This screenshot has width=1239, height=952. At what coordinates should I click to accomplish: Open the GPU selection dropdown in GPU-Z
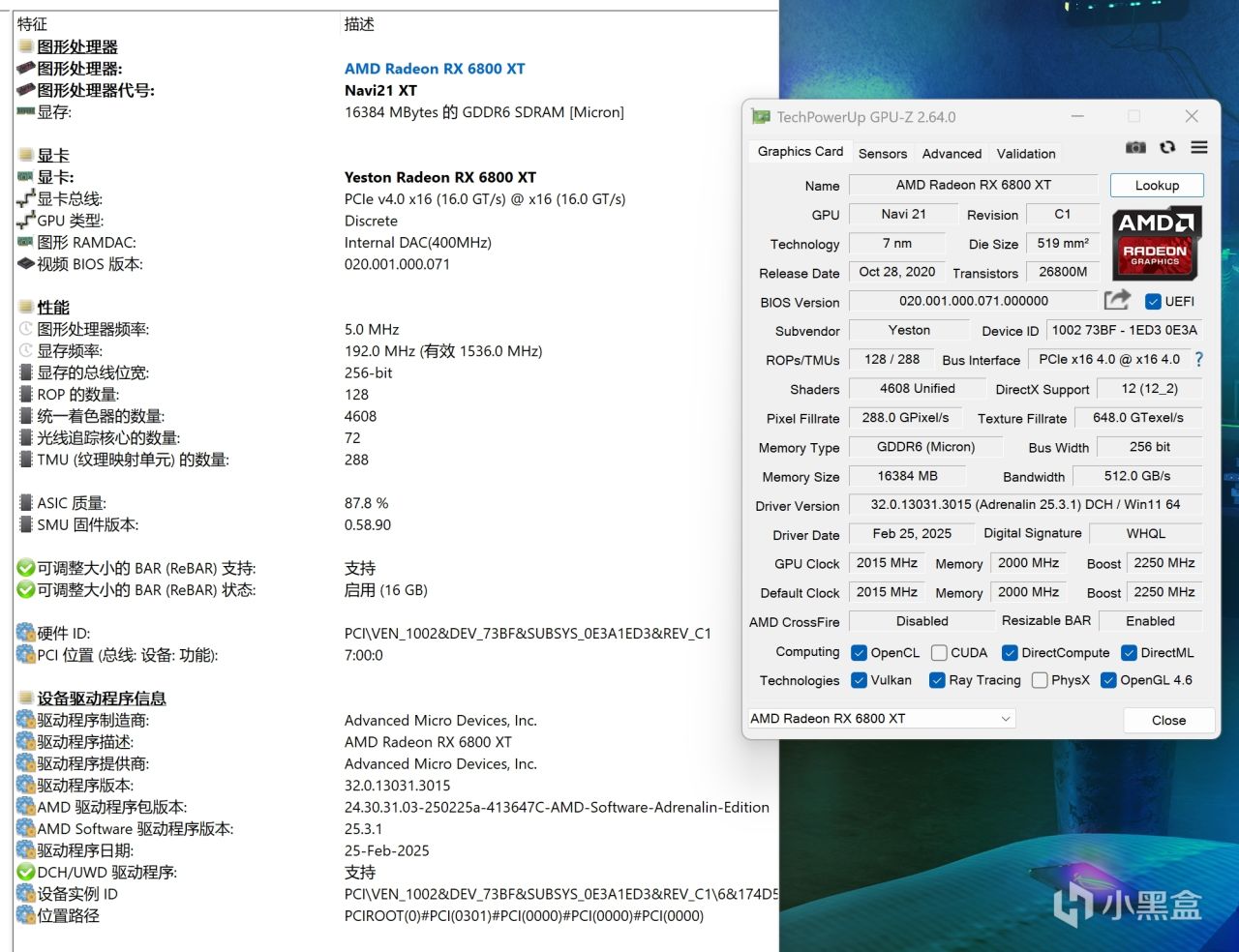tap(882, 718)
